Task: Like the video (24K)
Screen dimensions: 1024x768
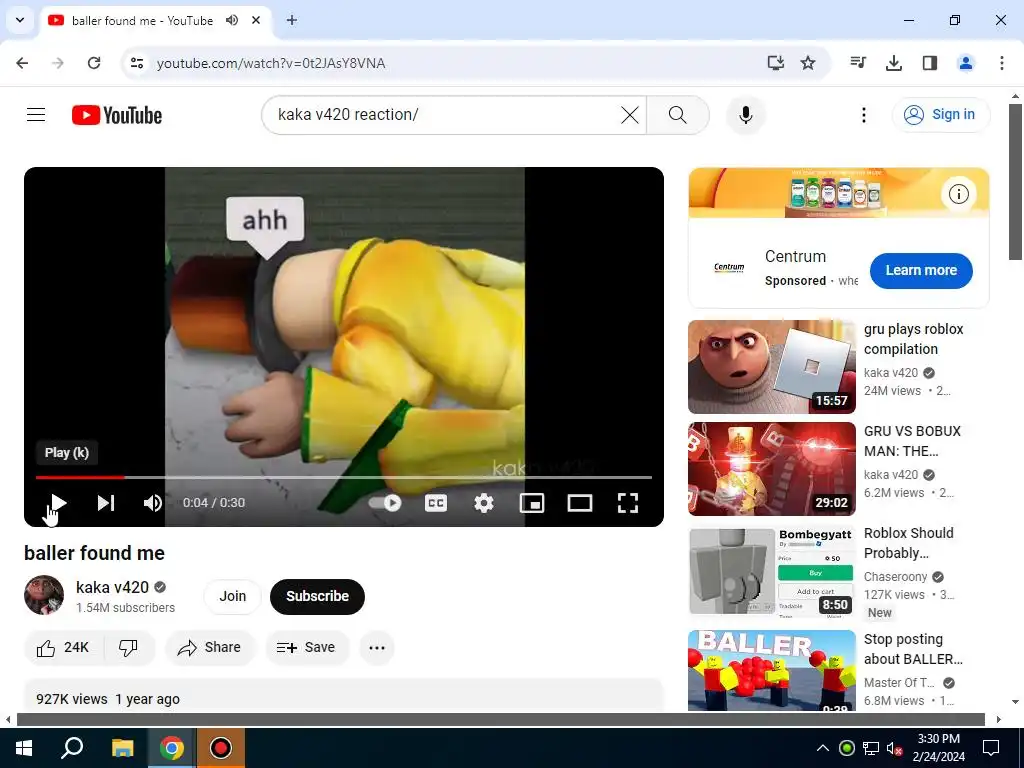Action: pos(63,648)
